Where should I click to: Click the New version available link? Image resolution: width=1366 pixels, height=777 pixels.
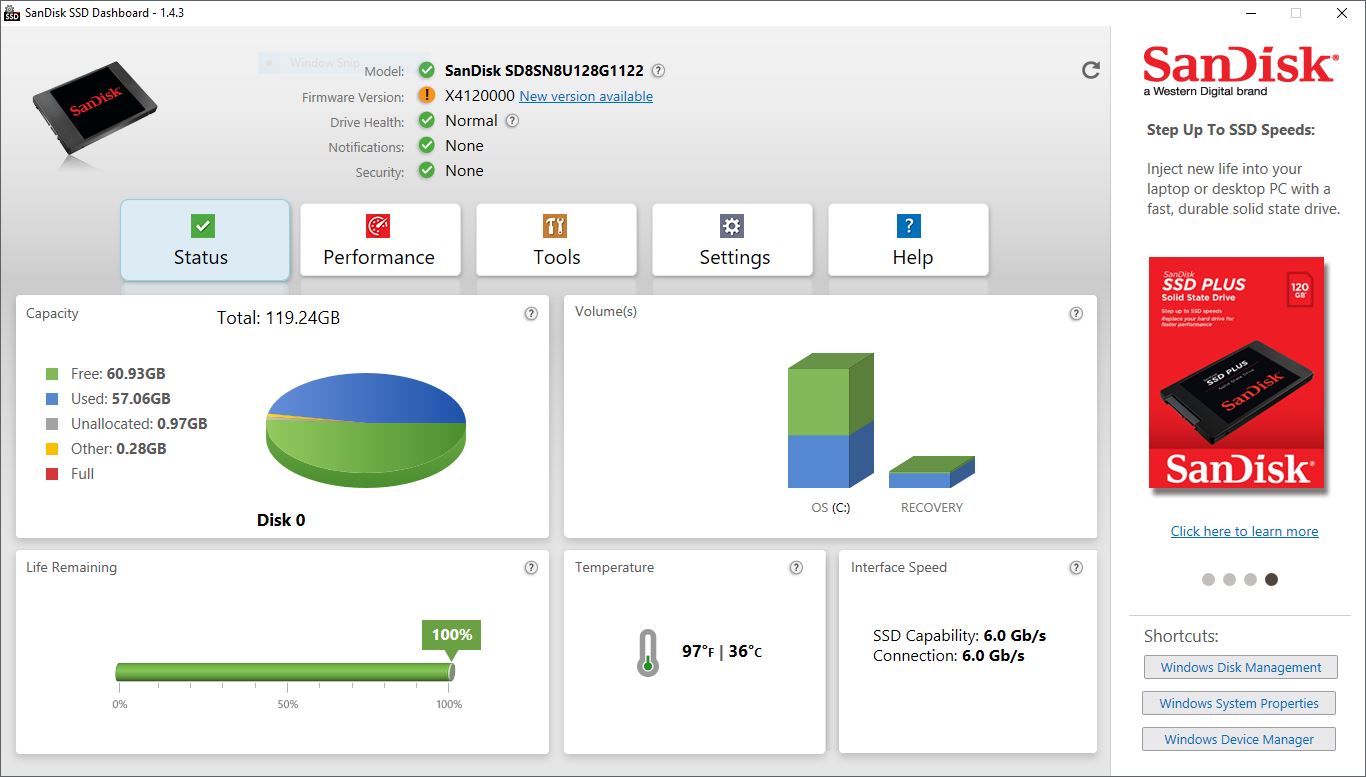point(586,97)
